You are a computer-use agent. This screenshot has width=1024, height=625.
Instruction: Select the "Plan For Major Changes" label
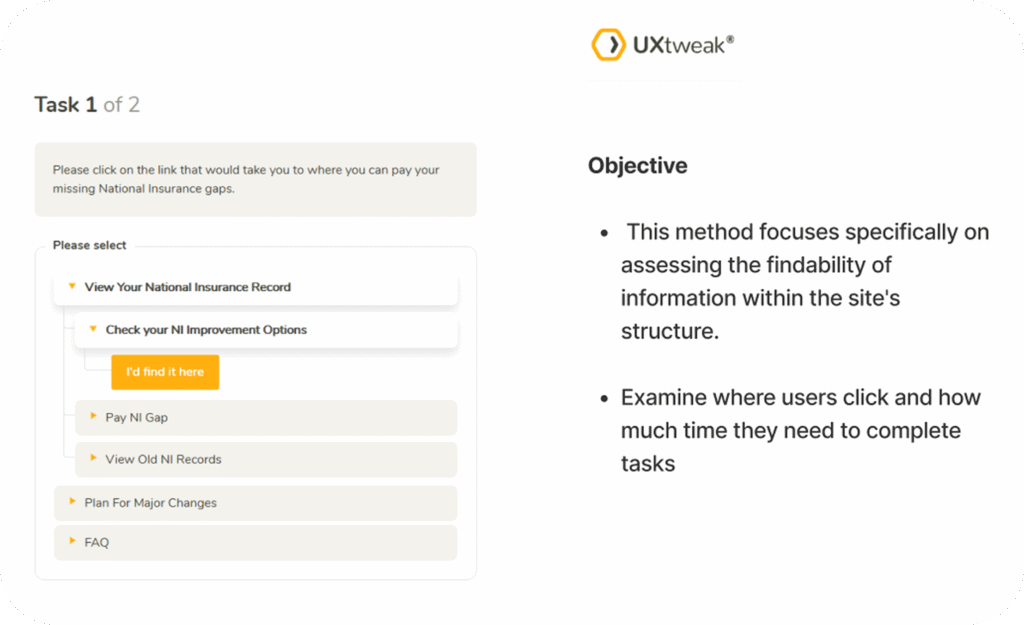(x=150, y=503)
